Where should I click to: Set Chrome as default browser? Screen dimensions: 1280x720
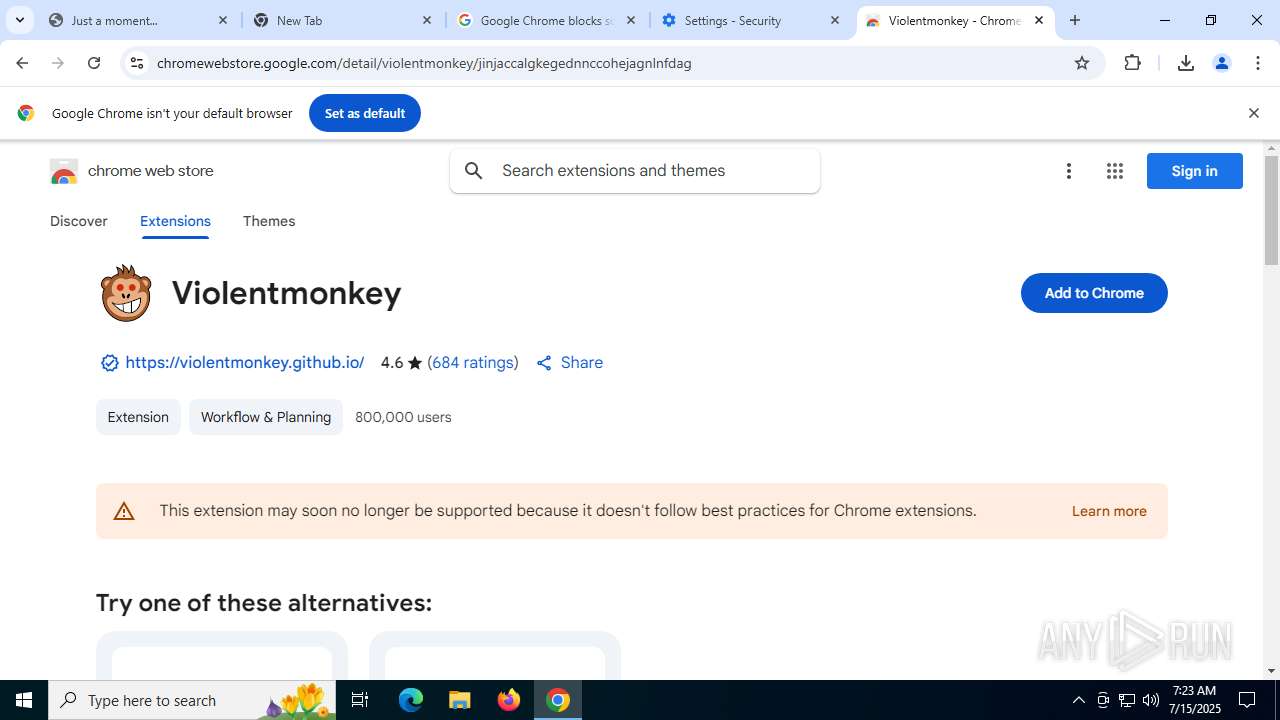365,113
